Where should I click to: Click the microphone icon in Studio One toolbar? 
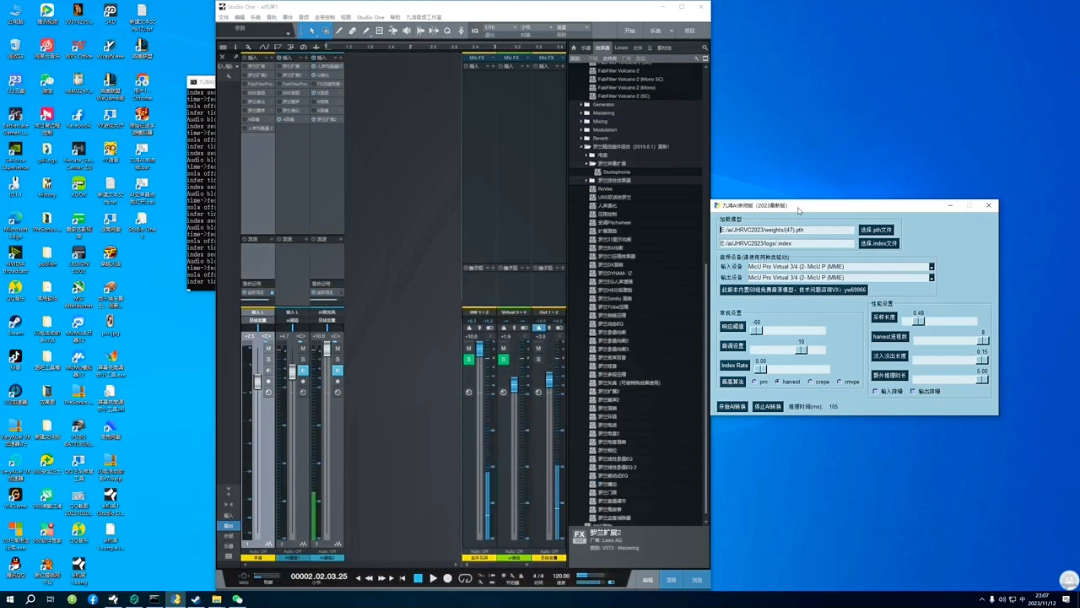click(461, 30)
